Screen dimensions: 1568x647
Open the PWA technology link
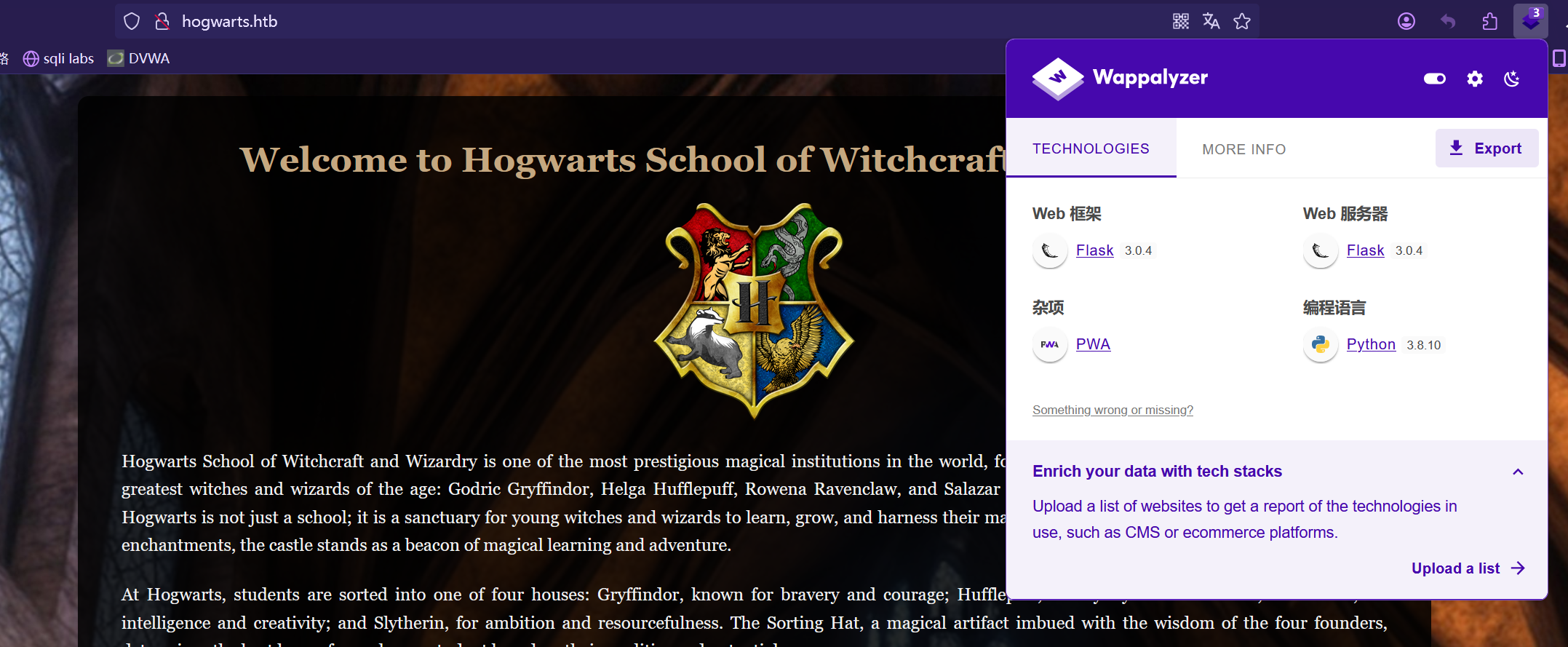pos(1093,344)
